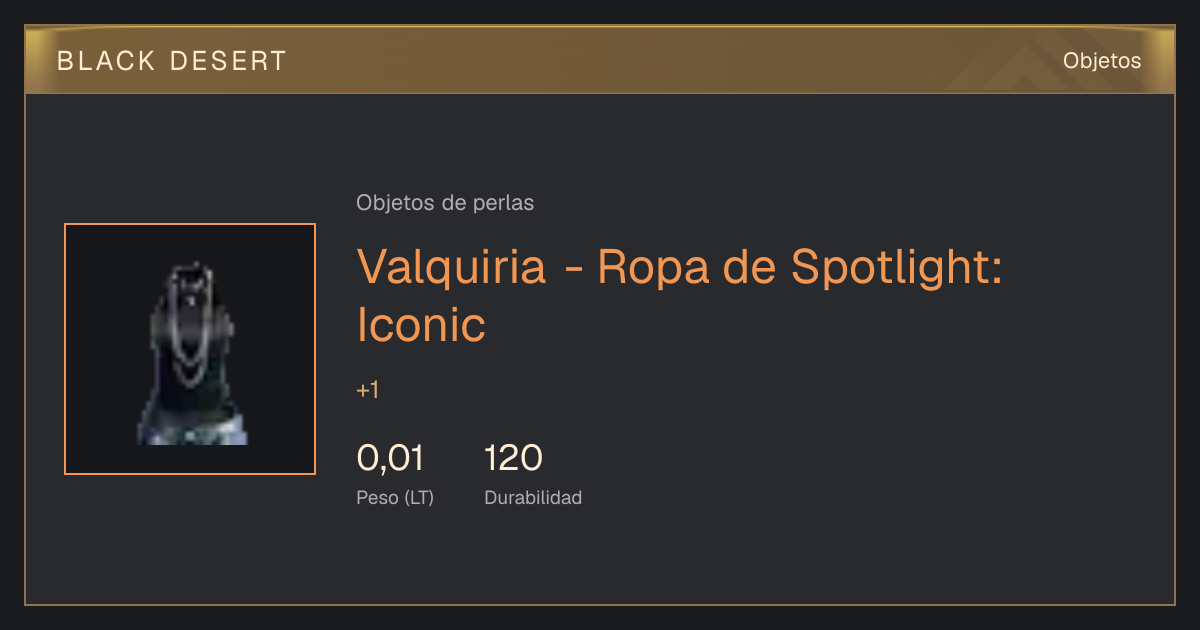1200x630 pixels.
Task: Click the gold header banner center
Action: pyautogui.click(x=600, y=61)
